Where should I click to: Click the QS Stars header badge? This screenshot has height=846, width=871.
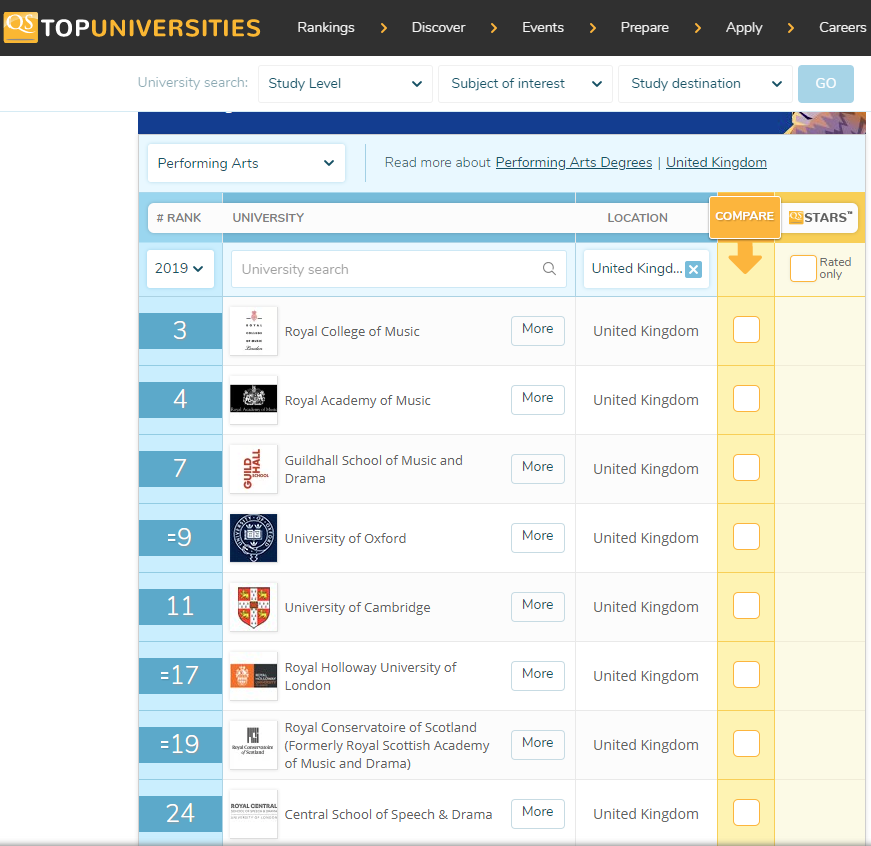point(820,217)
